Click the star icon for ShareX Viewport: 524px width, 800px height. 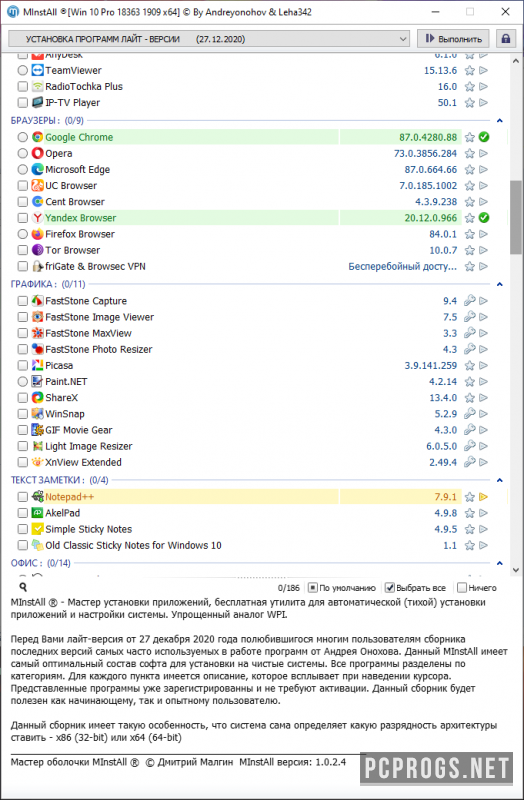click(469, 397)
